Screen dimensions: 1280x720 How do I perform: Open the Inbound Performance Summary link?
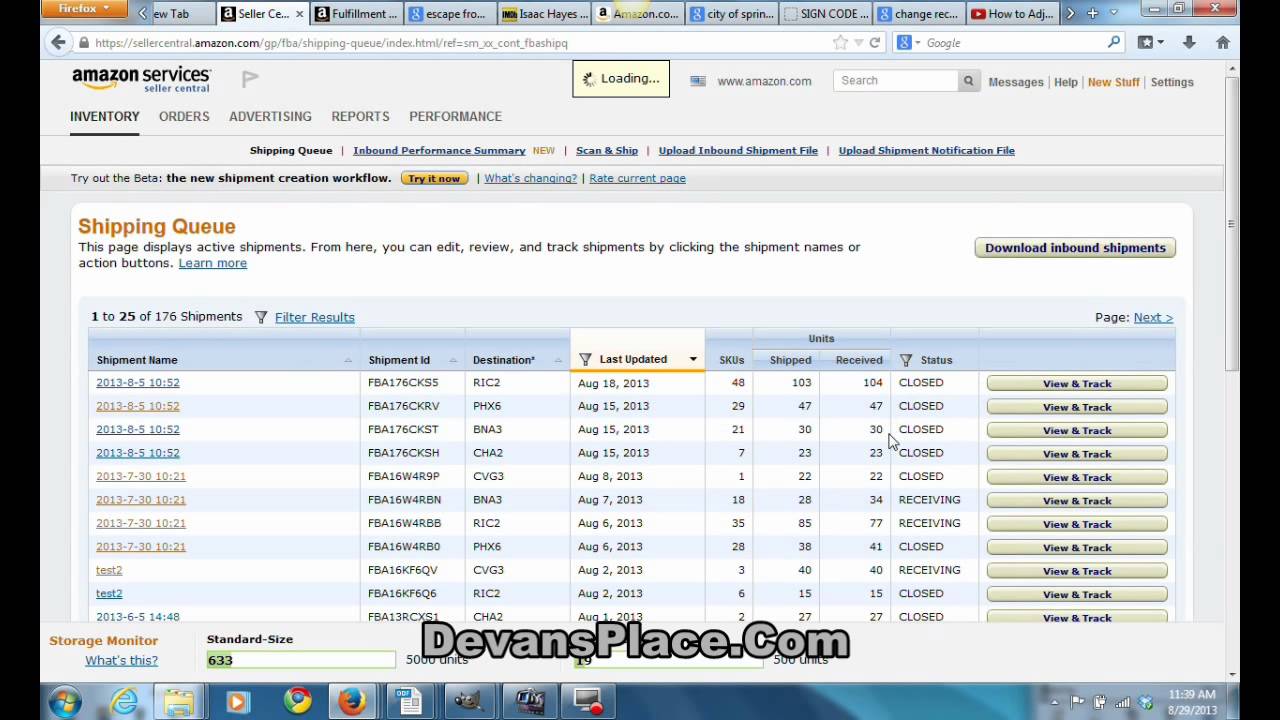coord(439,150)
